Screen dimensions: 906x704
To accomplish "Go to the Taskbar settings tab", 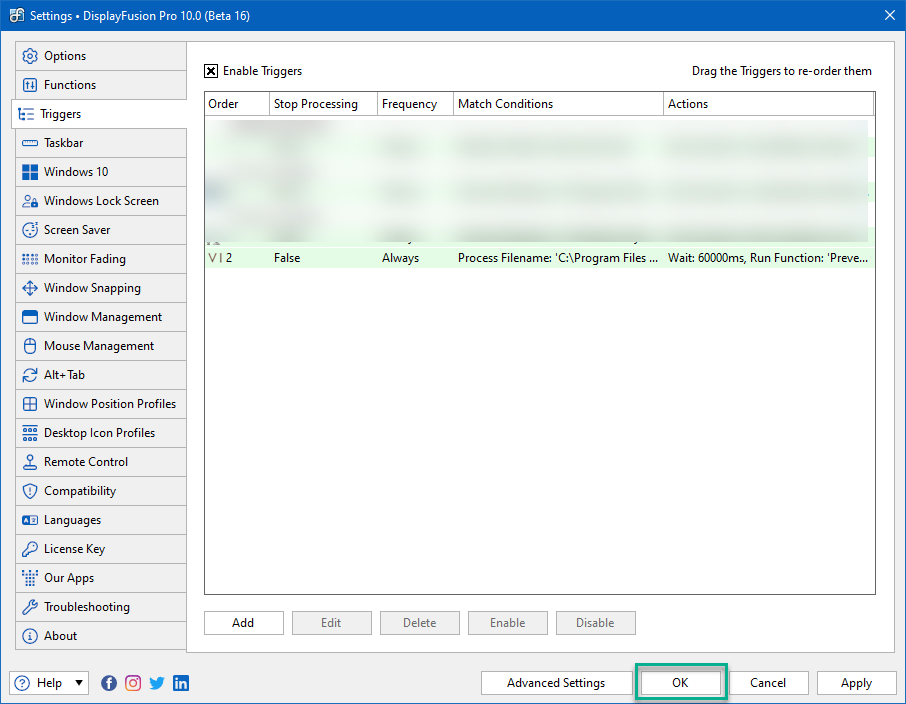I will coord(101,143).
